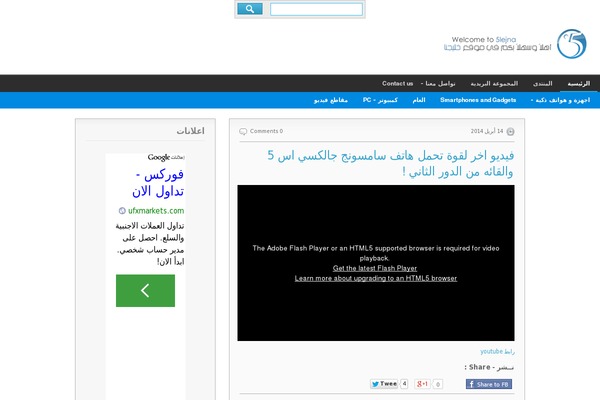Open the الرئيسية home tab
This screenshot has width=600, height=400.
coord(579,83)
